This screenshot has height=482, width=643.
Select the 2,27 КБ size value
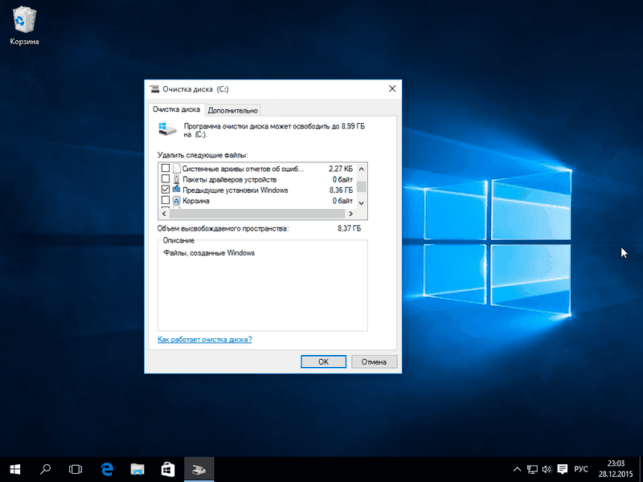(341, 169)
